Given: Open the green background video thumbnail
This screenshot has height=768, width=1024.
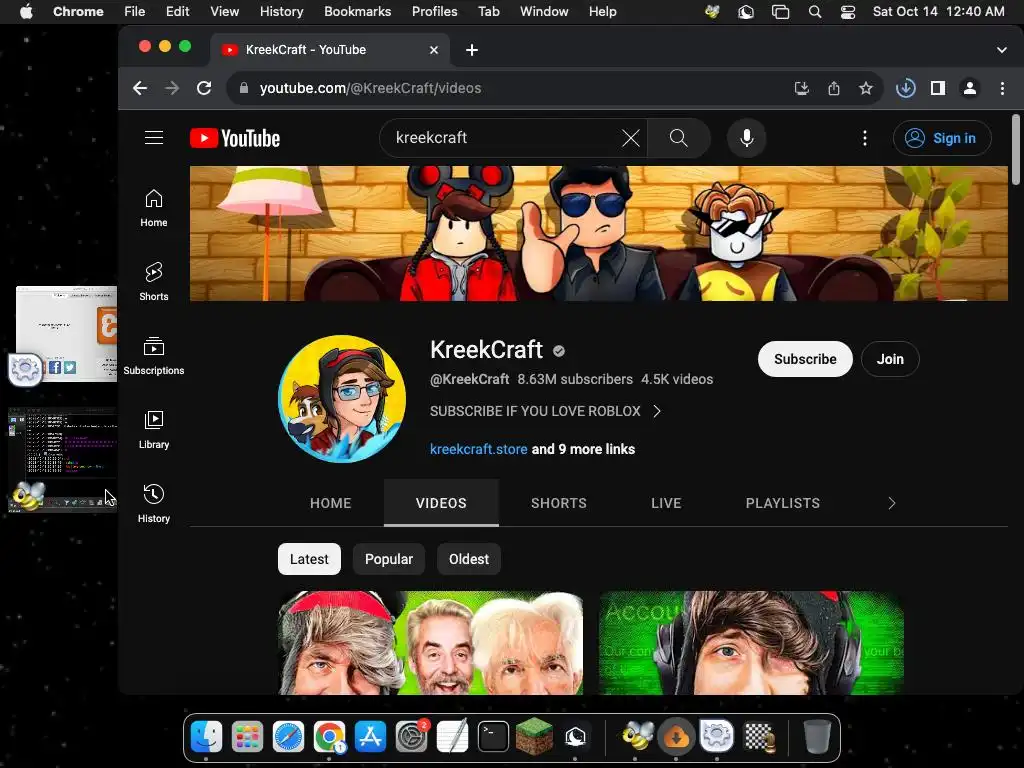Looking at the screenshot, I should click(751, 643).
